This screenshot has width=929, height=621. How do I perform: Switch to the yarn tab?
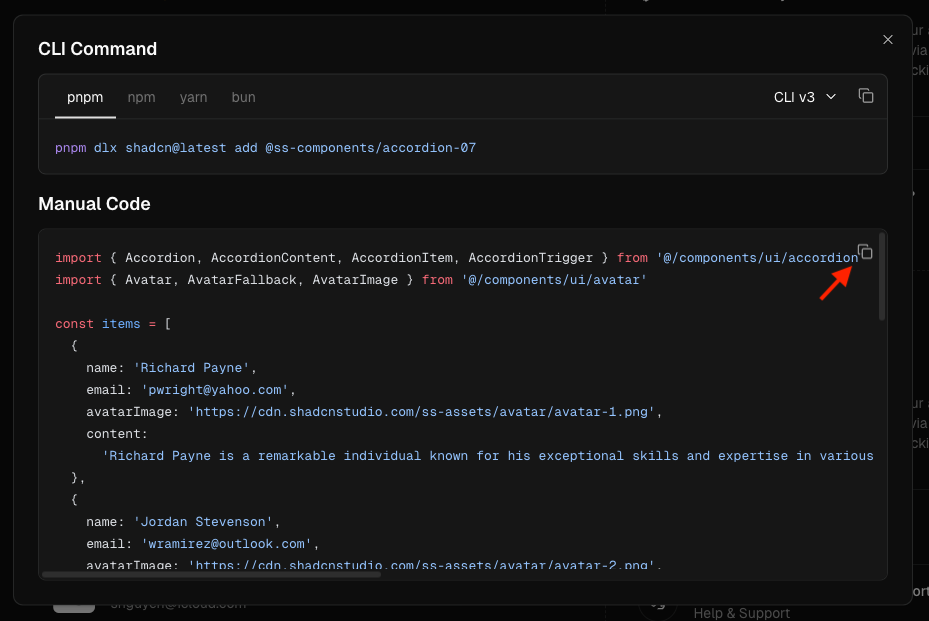coord(193,97)
